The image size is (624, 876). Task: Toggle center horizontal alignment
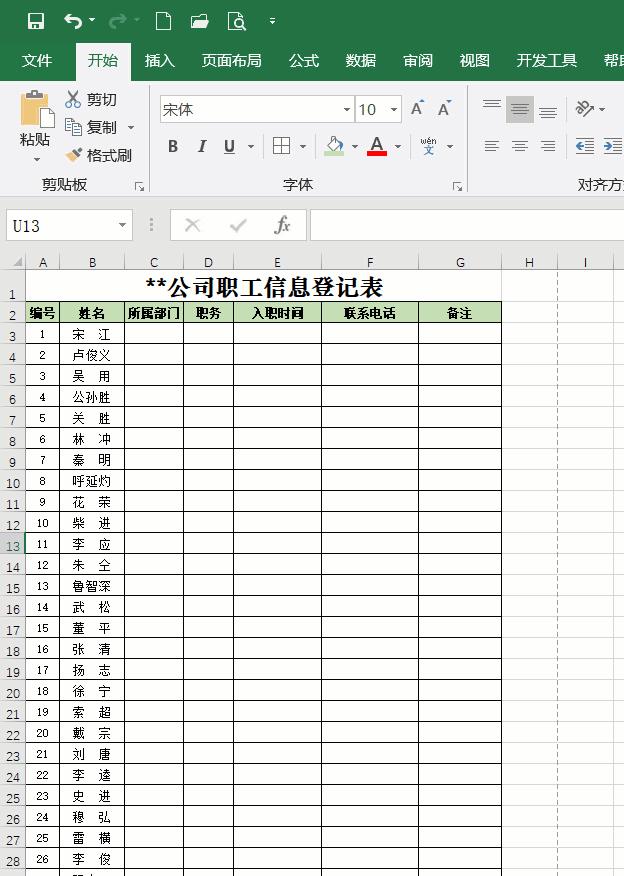click(520, 146)
